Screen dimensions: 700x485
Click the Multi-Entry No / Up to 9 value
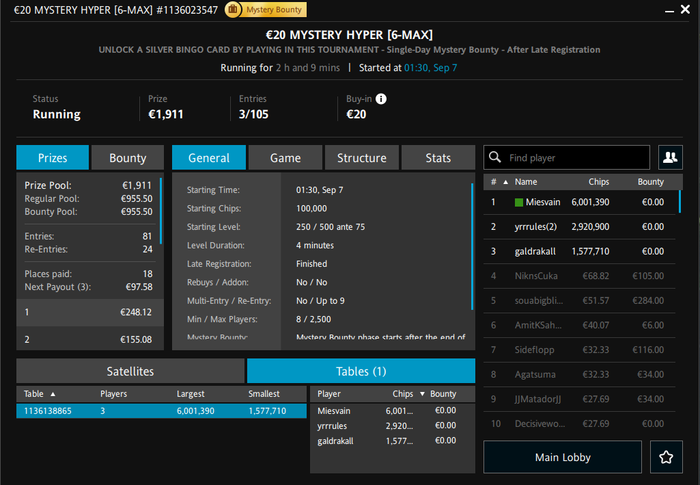pyautogui.click(x=320, y=301)
